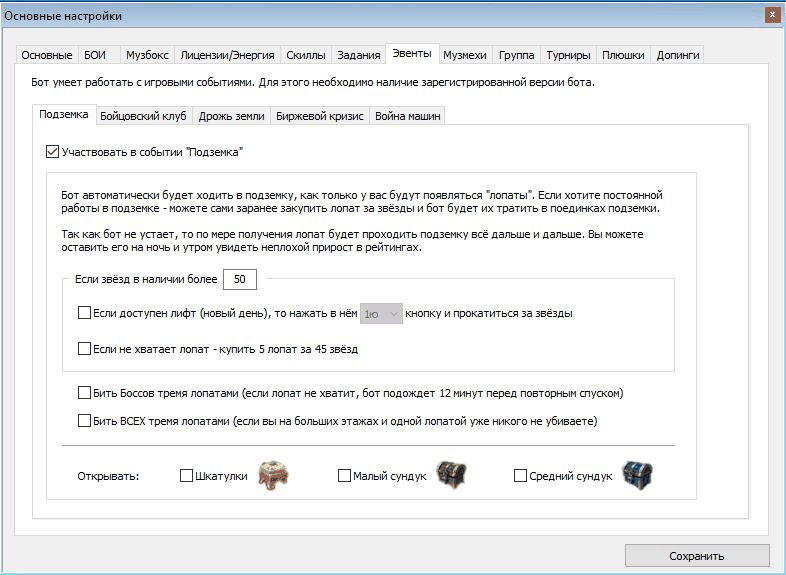
Task: Open the Война машин sub-tab
Action: [x=408, y=116]
